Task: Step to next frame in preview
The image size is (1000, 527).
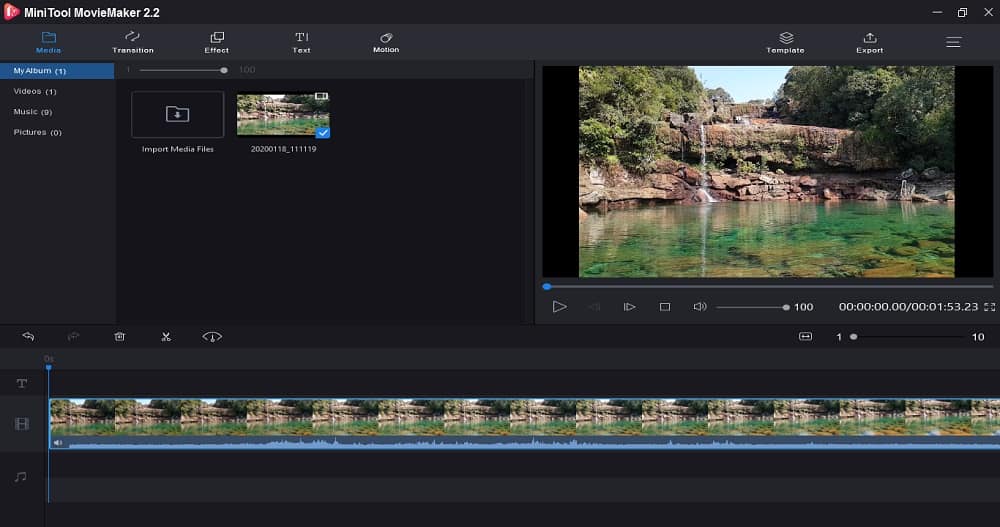Action: tap(629, 307)
